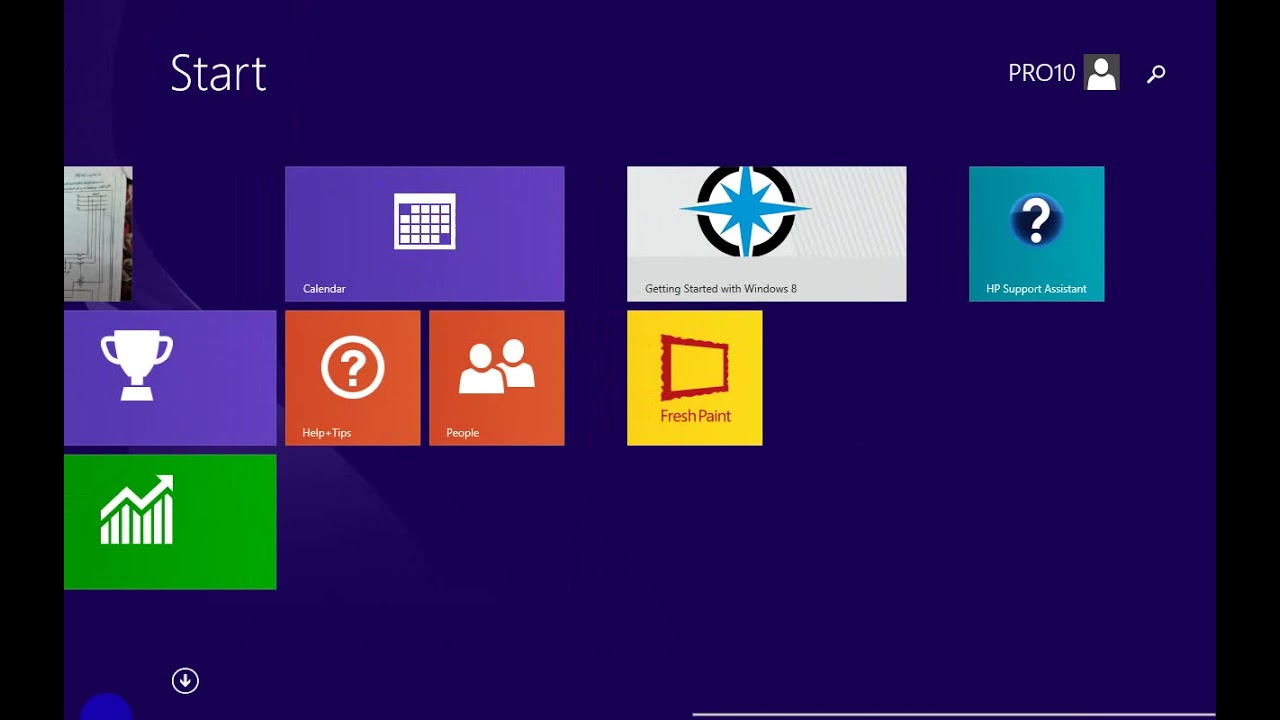Launch Getting Started with Windows 8 tile
1280x720 pixels.
coord(767,234)
